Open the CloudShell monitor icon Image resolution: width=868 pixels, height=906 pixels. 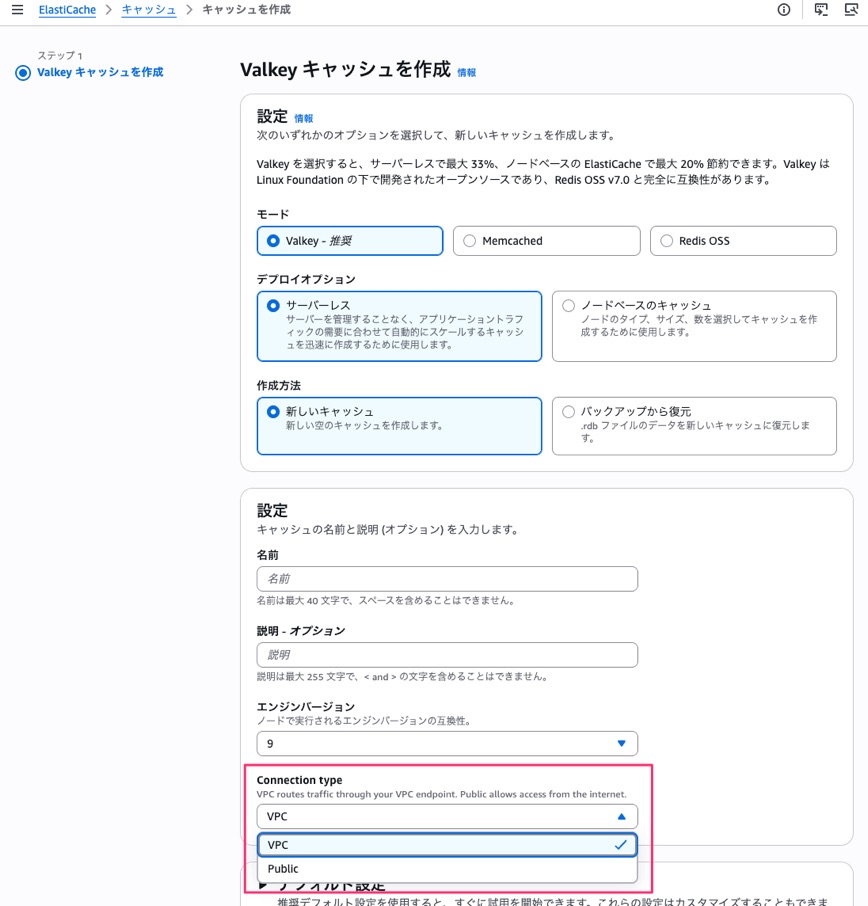tap(821, 10)
